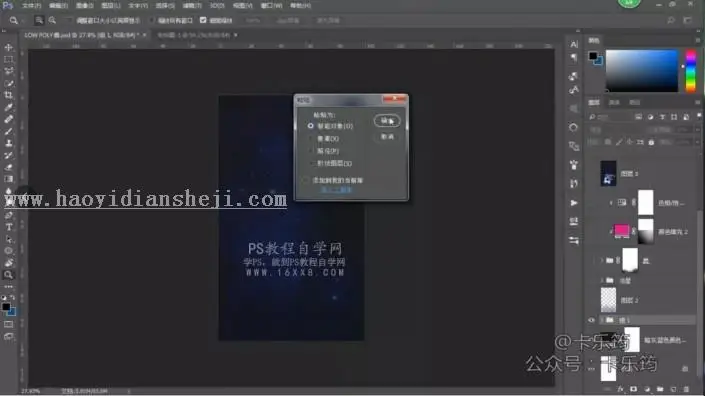The image size is (705, 396).
Task: Check add to current library checkbox
Action: (306, 180)
